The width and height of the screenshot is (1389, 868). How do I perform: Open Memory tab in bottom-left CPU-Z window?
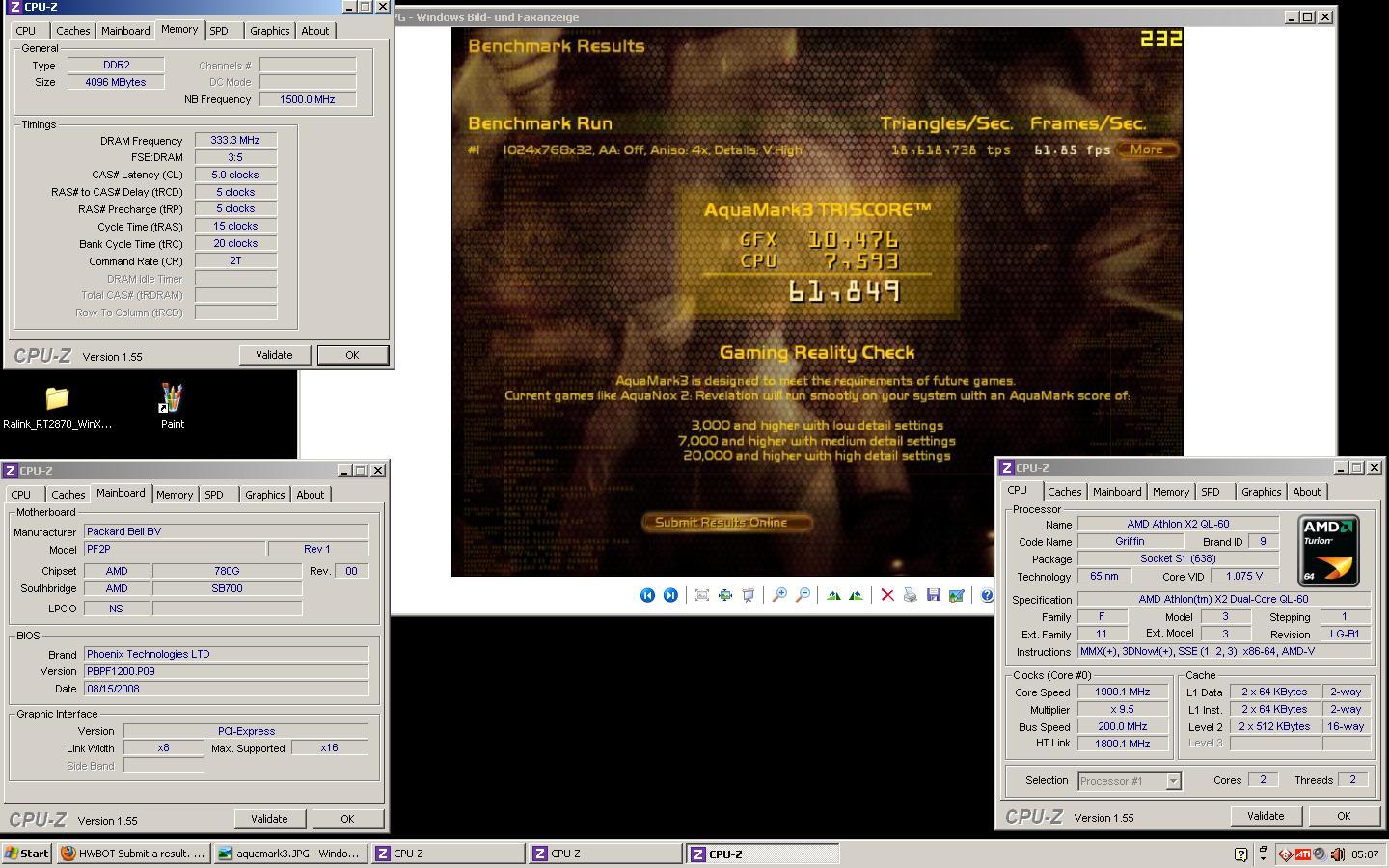point(175,495)
